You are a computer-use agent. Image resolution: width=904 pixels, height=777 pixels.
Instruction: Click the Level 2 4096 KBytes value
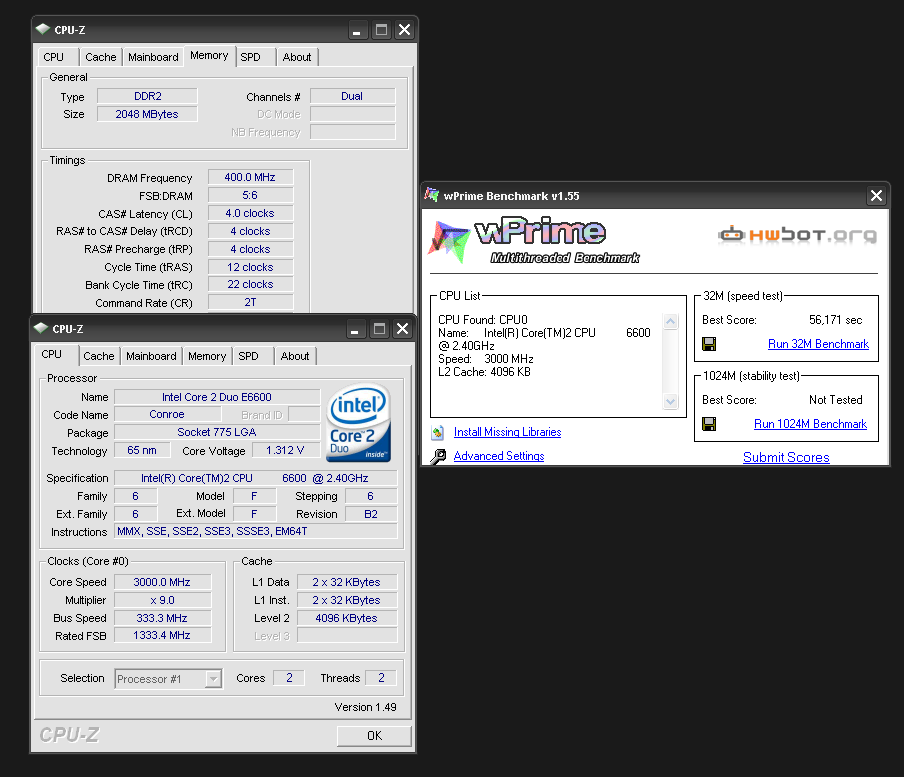346,618
